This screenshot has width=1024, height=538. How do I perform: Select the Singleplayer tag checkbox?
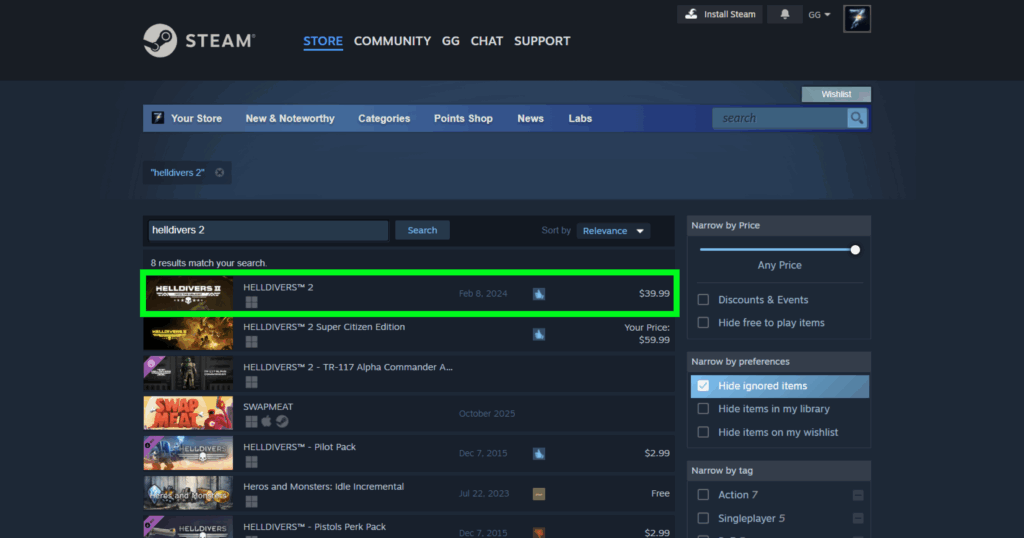pos(703,518)
